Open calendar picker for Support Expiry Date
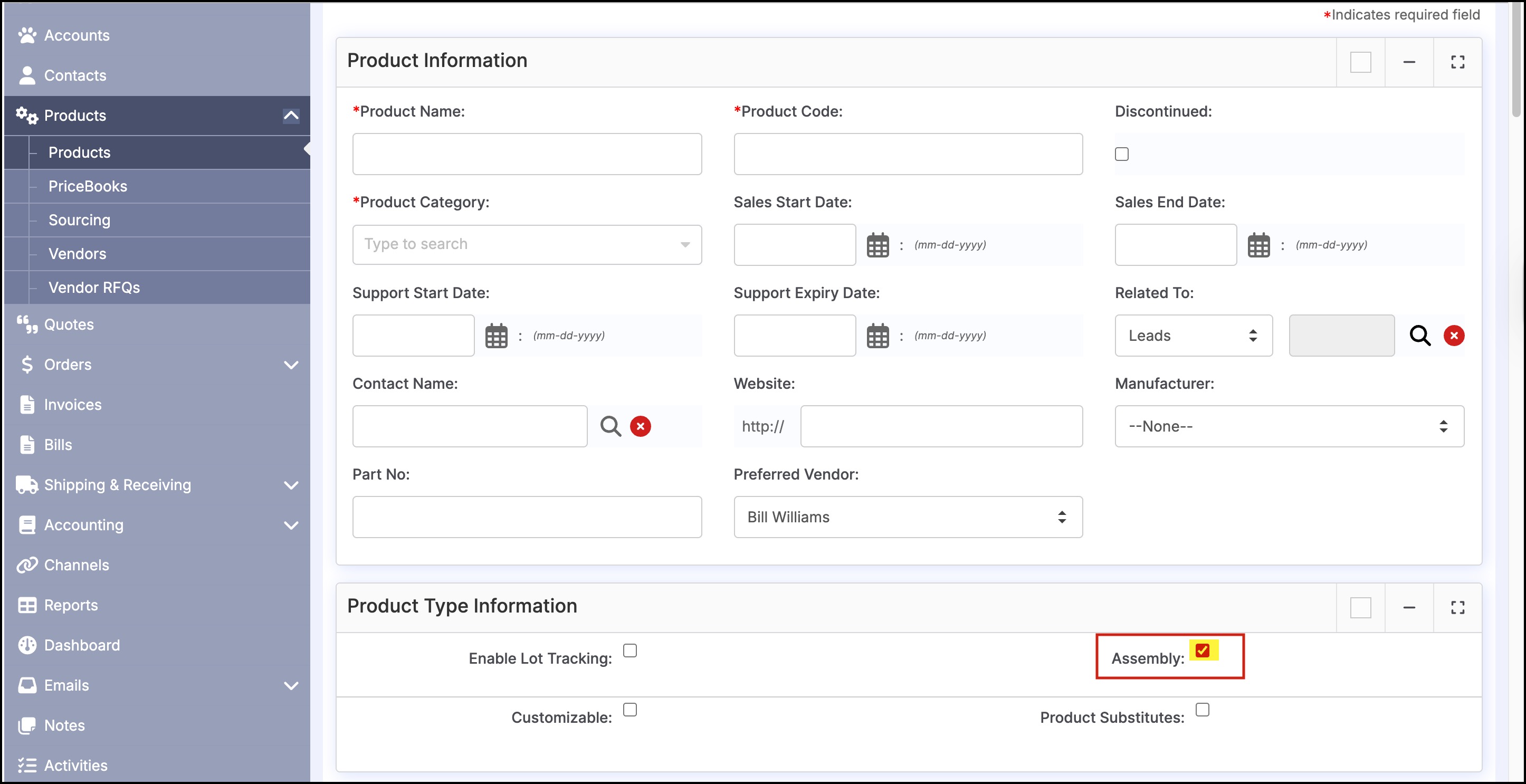The image size is (1526, 784). pyautogui.click(x=878, y=336)
